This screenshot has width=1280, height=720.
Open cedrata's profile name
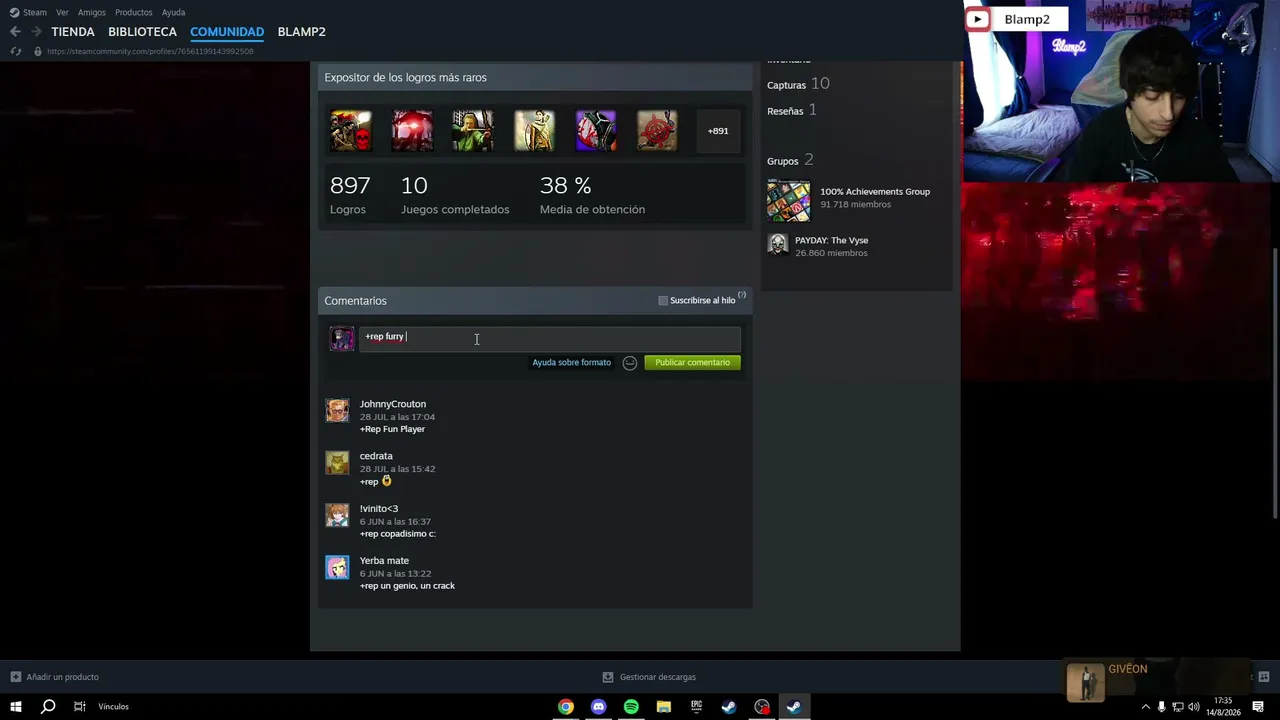click(376, 456)
